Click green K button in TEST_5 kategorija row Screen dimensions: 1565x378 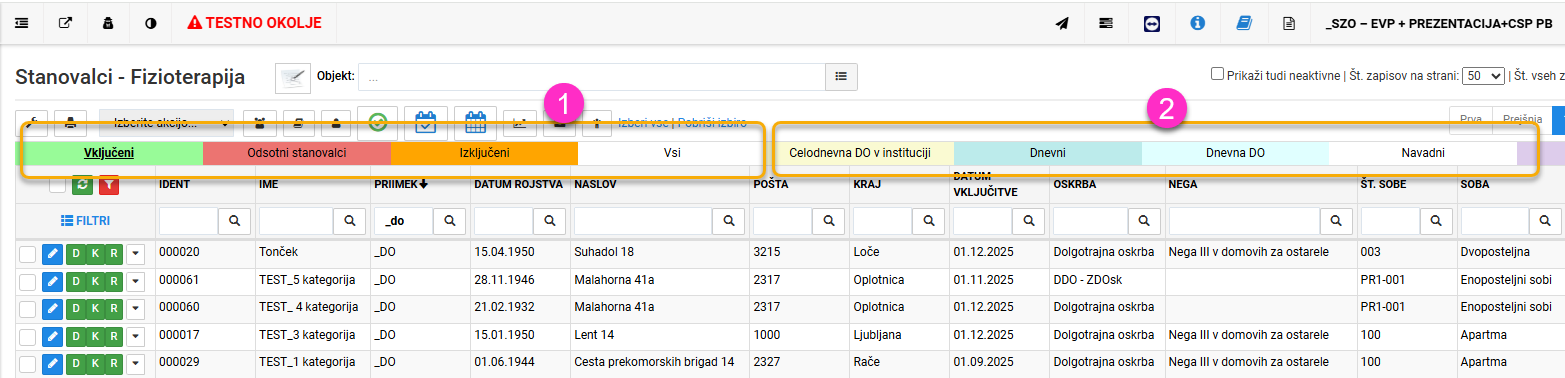94,281
